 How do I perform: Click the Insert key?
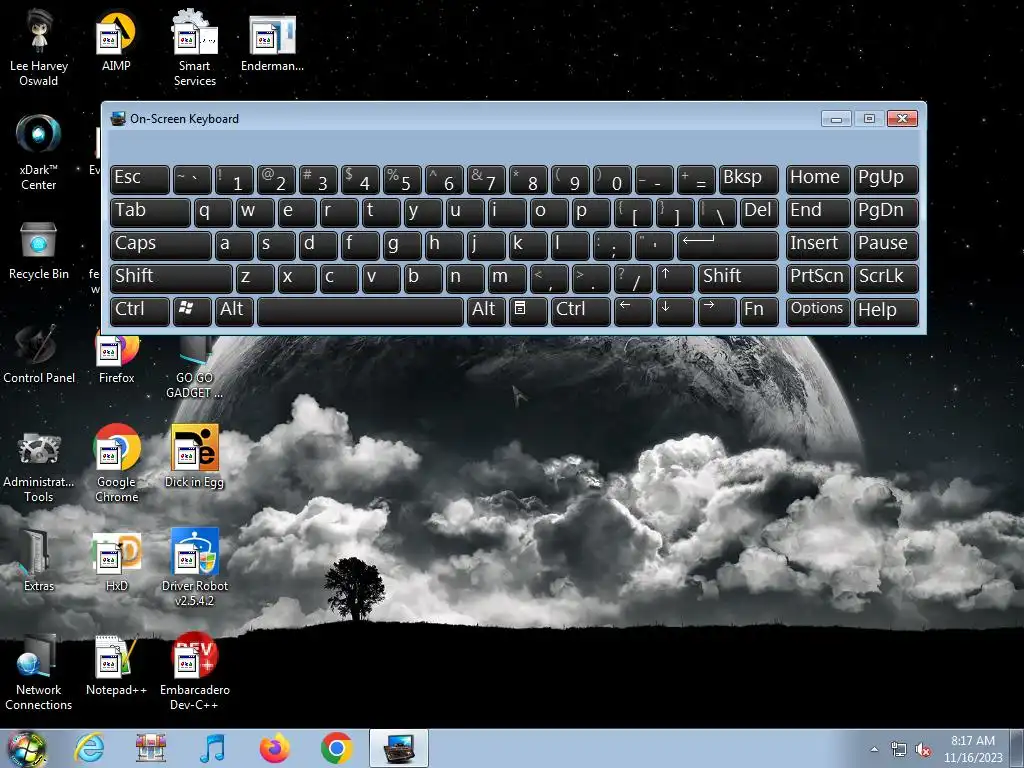(818, 246)
